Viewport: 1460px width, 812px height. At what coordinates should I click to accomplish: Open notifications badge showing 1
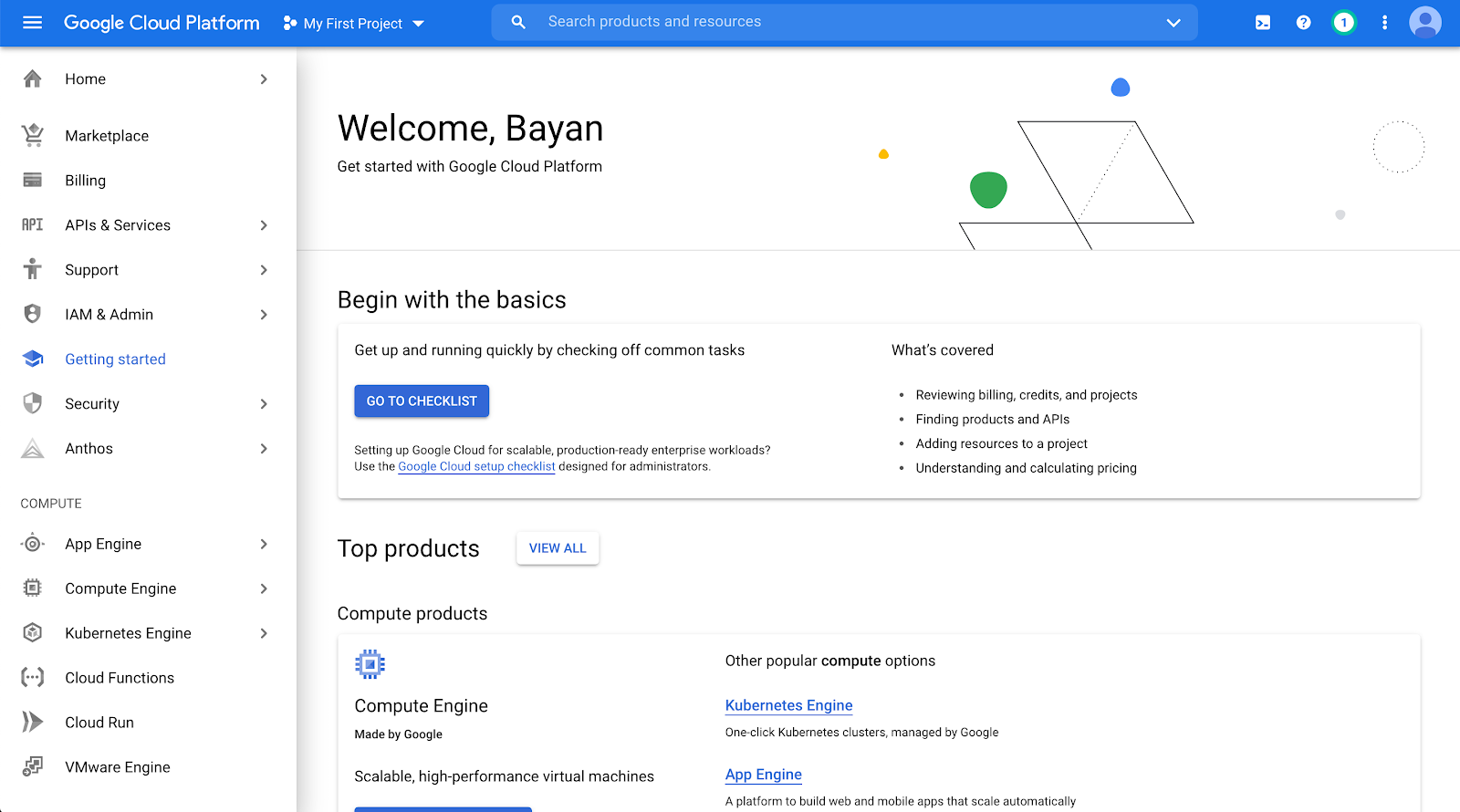point(1343,23)
